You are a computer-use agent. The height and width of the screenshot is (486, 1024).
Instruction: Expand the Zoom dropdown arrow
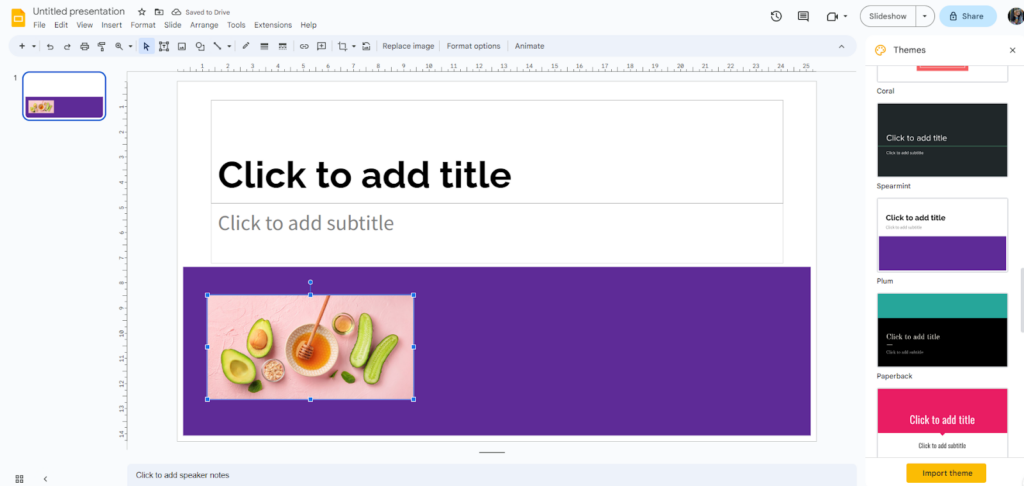coord(131,46)
